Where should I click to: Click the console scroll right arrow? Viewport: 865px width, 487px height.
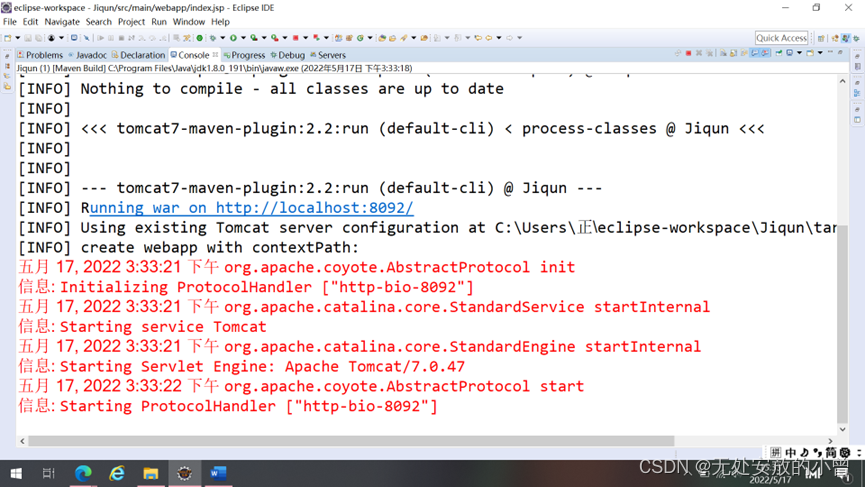pyautogui.click(x=830, y=441)
